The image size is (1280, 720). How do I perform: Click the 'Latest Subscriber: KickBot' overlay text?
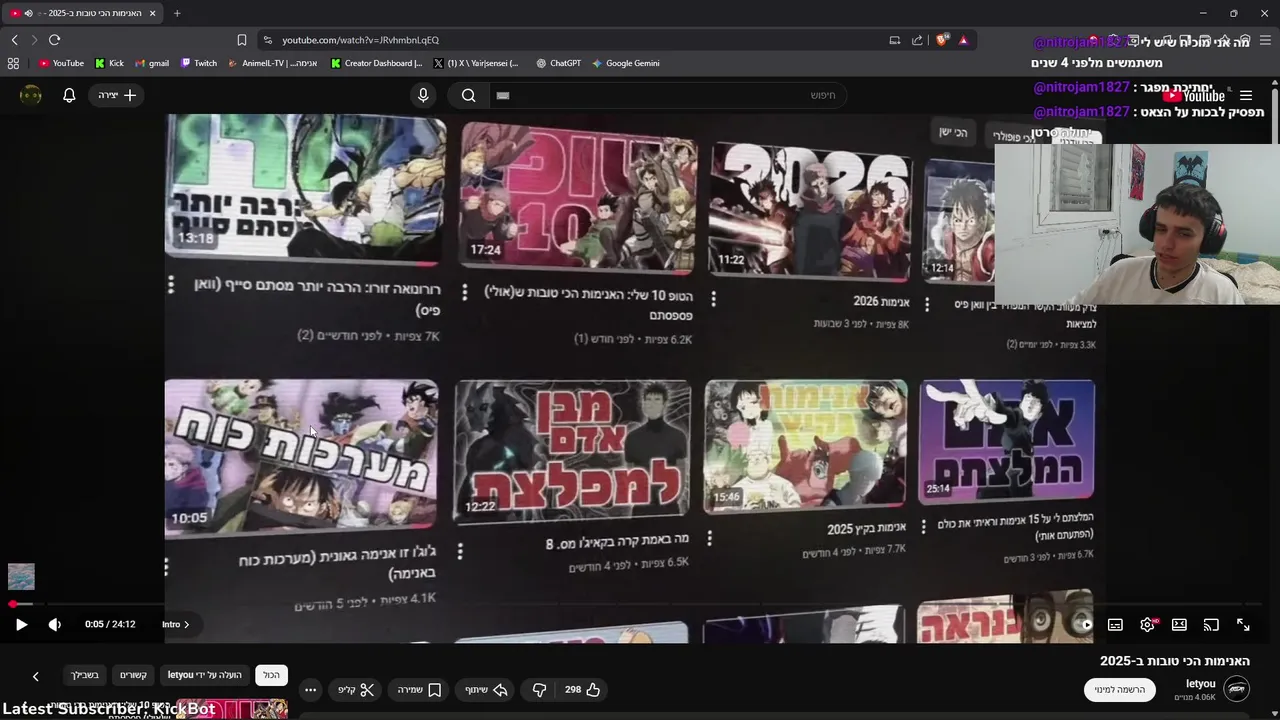tap(108, 709)
